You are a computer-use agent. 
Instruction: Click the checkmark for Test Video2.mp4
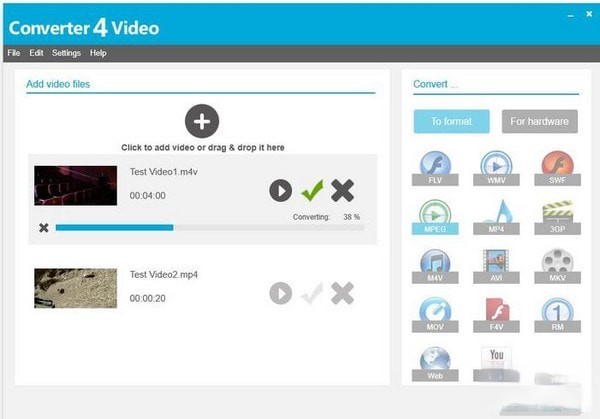click(312, 293)
